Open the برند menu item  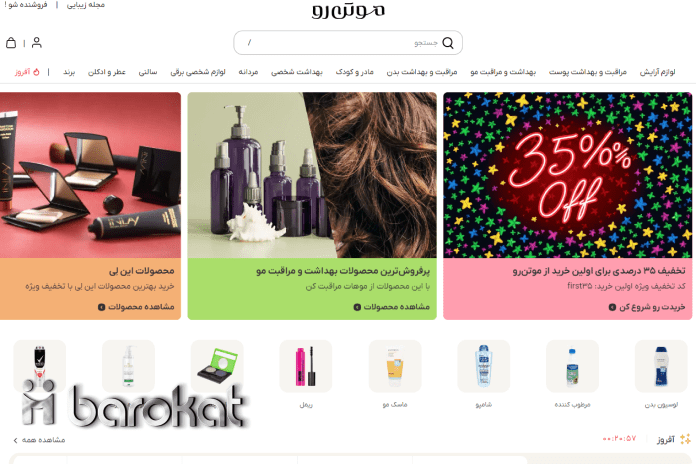coord(69,72)
